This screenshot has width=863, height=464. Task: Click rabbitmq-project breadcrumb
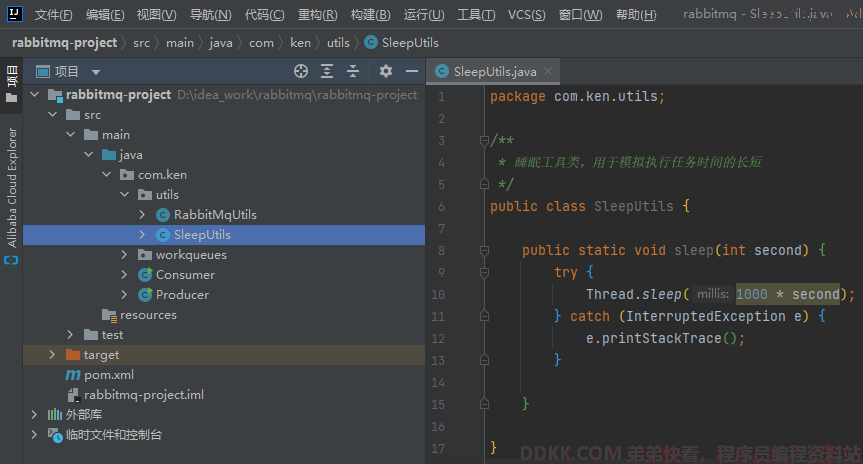tap(64, 42)
